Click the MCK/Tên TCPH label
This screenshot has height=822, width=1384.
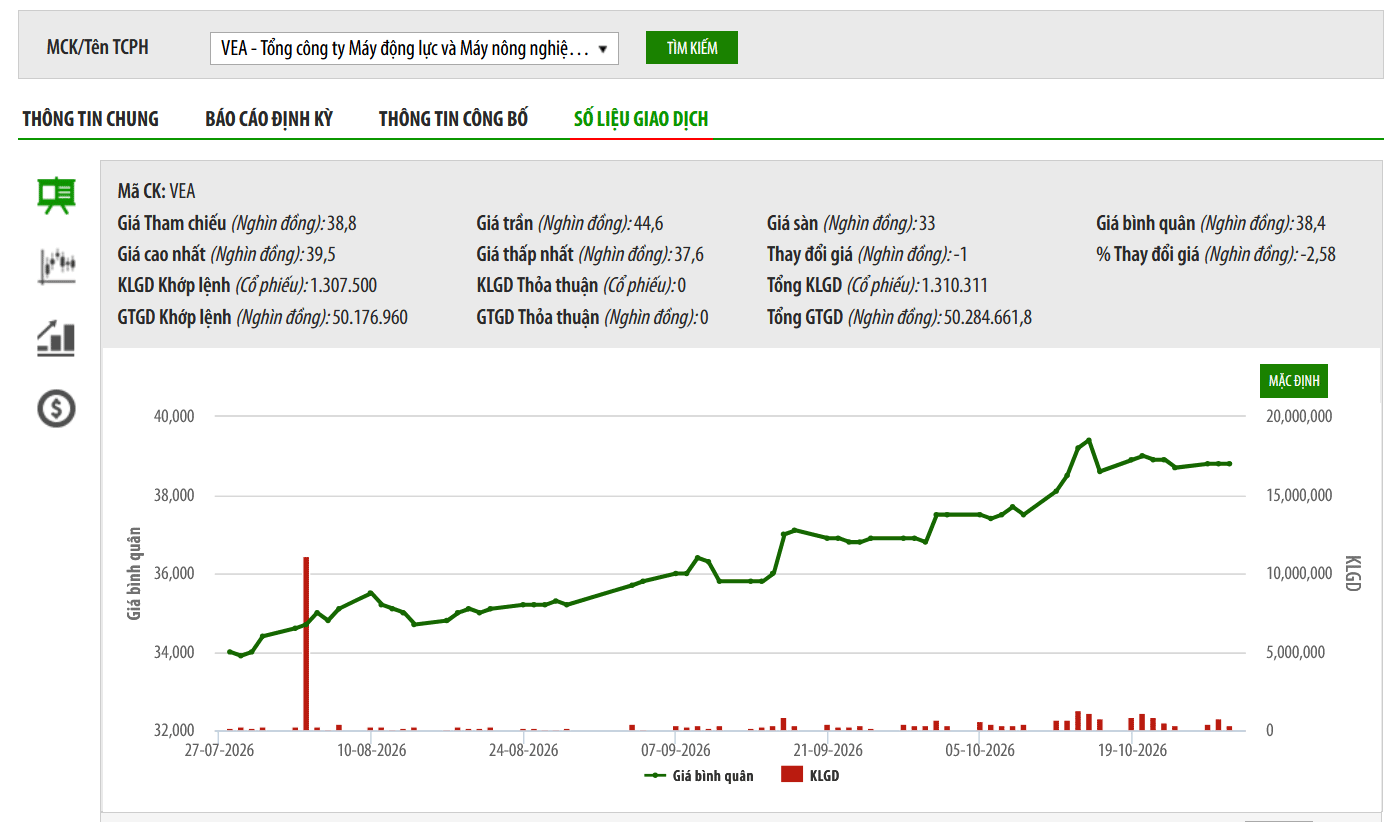[97, 47]
